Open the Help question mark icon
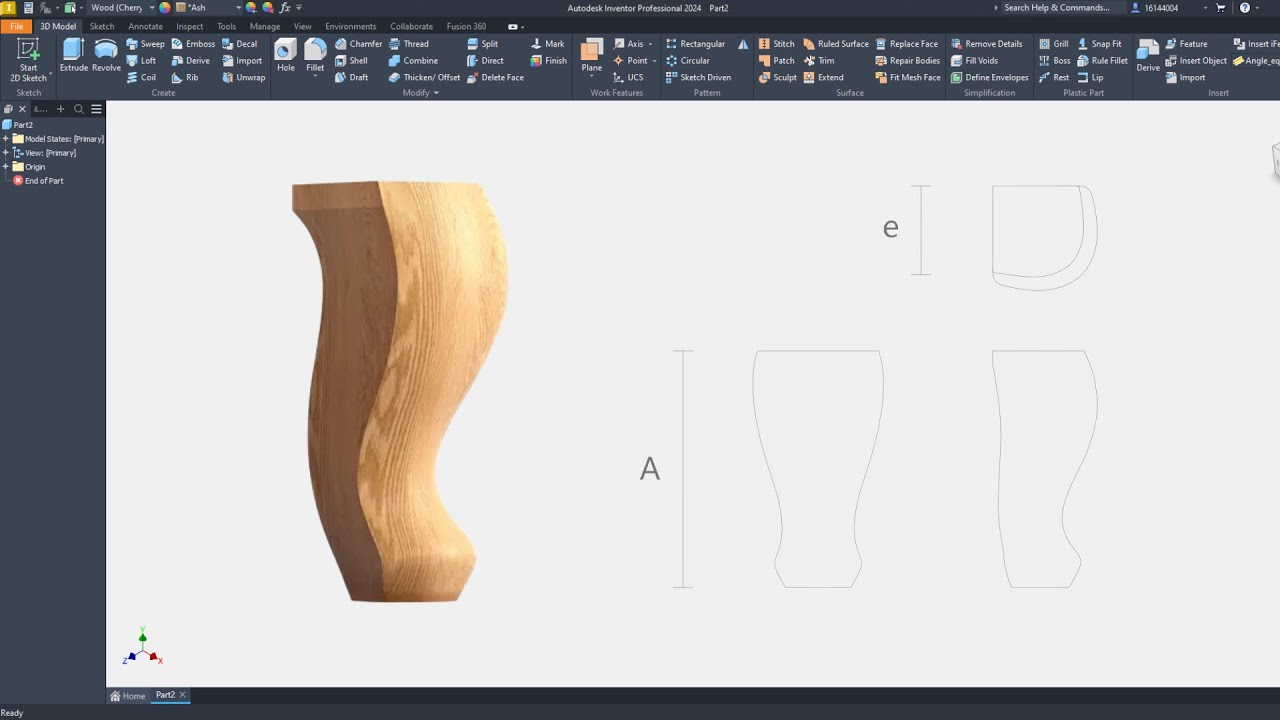1280x720 pixels. tap(1245, 8)
